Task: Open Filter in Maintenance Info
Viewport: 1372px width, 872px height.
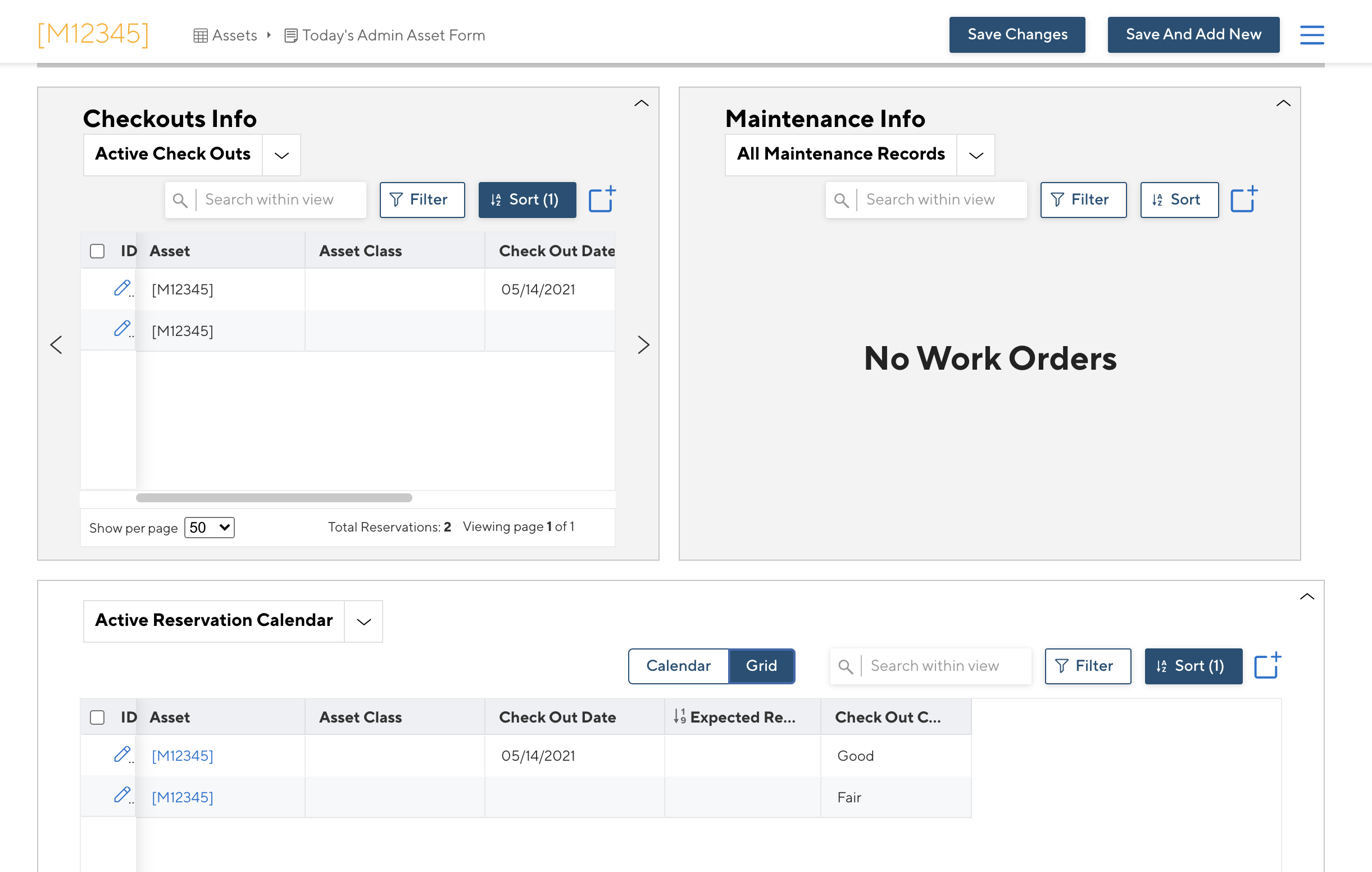Action: click(x=1083, y=199)
